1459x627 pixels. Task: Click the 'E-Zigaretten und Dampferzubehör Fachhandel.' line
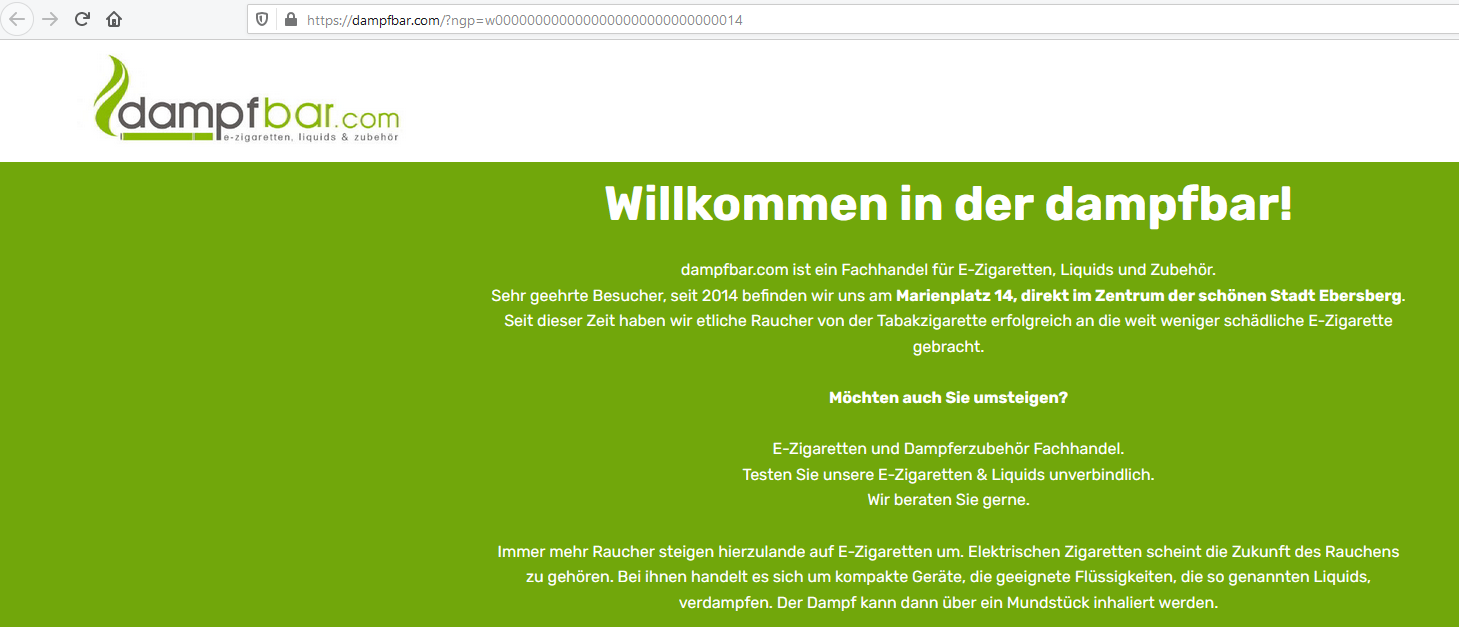(x=948, y=449)
